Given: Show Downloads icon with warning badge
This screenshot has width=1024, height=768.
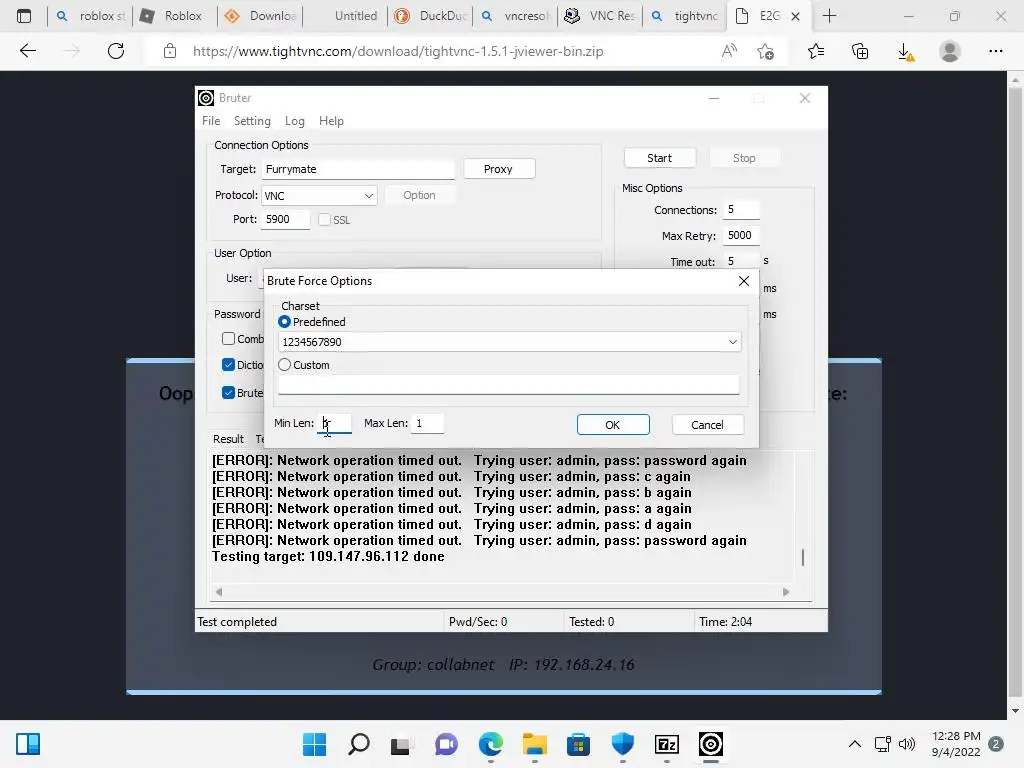Looking at the screenshot, I should click(906, 52).
